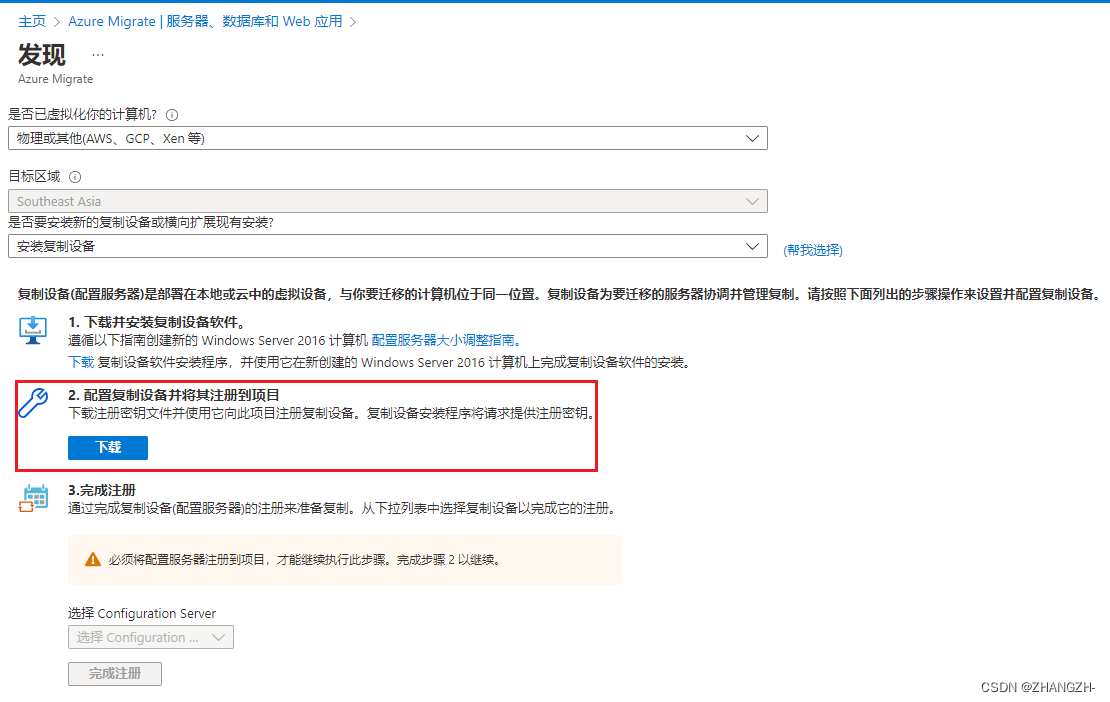Click the wrench icon for step 2
This screenshot has width=1110, height=702.
coord(33,403)
